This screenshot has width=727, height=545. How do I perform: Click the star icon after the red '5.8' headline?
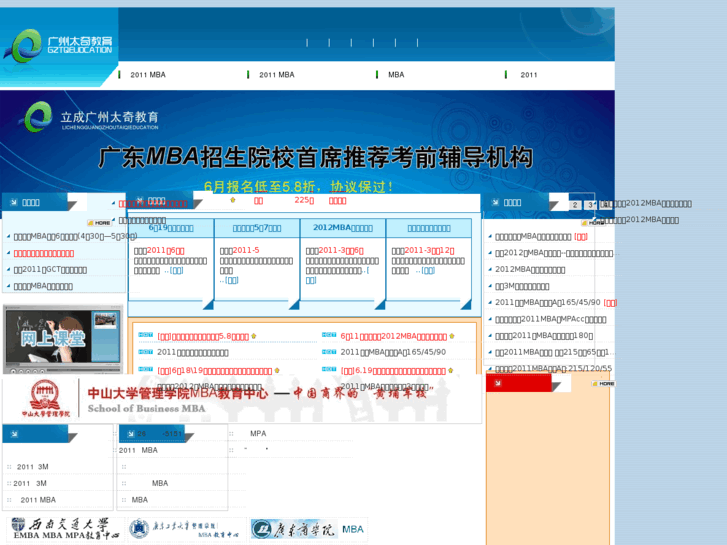coord(254,336)
